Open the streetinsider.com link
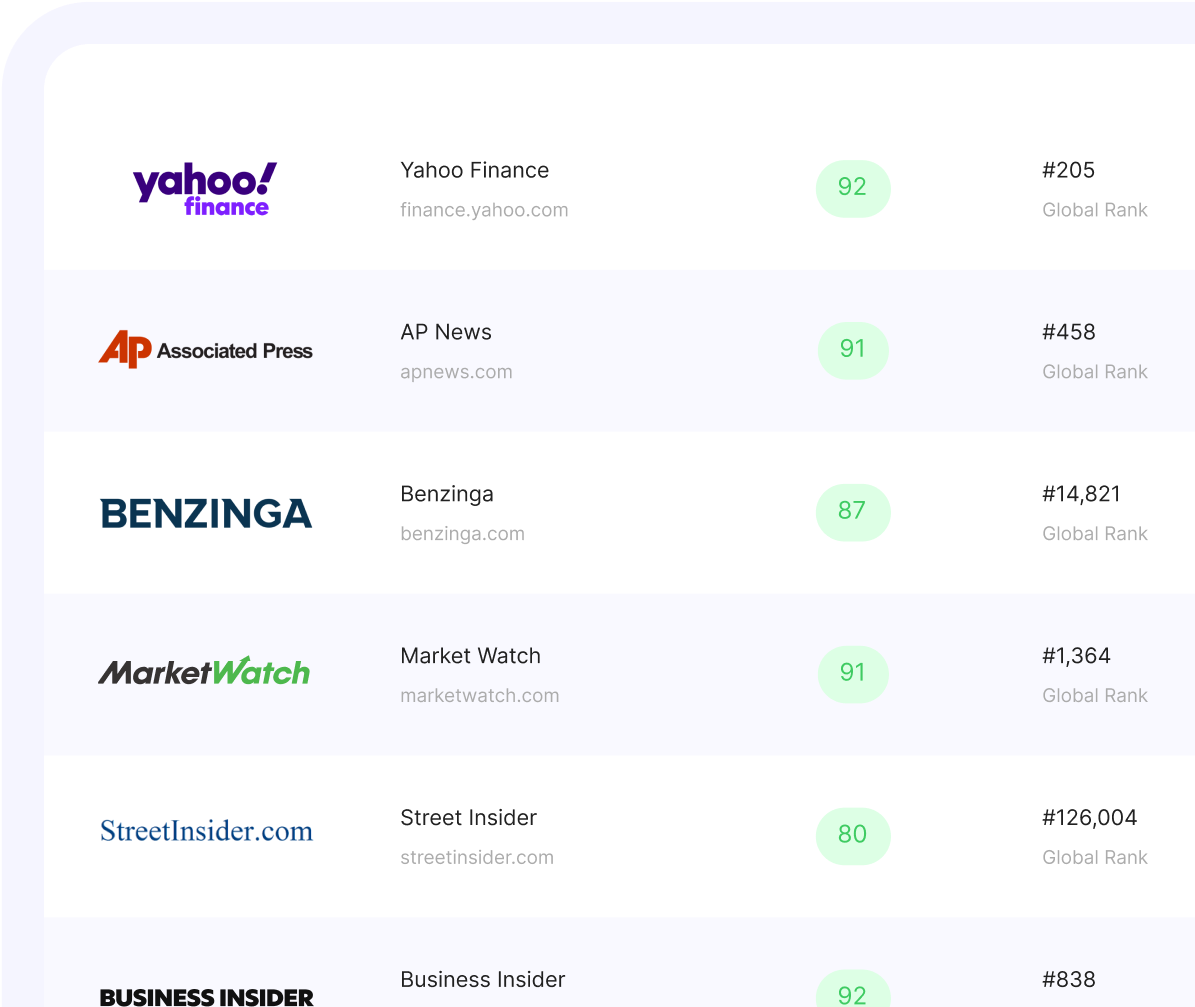The width and height of the screenshot is (1195, 1007). pos(476,858)
